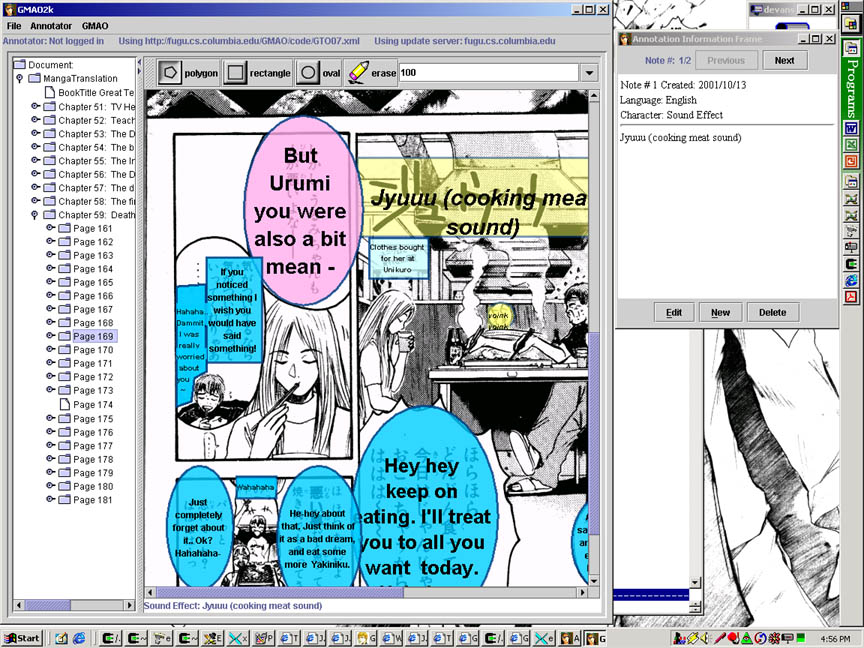Click the split-pane collapse arrow beside the tree
Screen dimensions: 864x648
[139, 62]
